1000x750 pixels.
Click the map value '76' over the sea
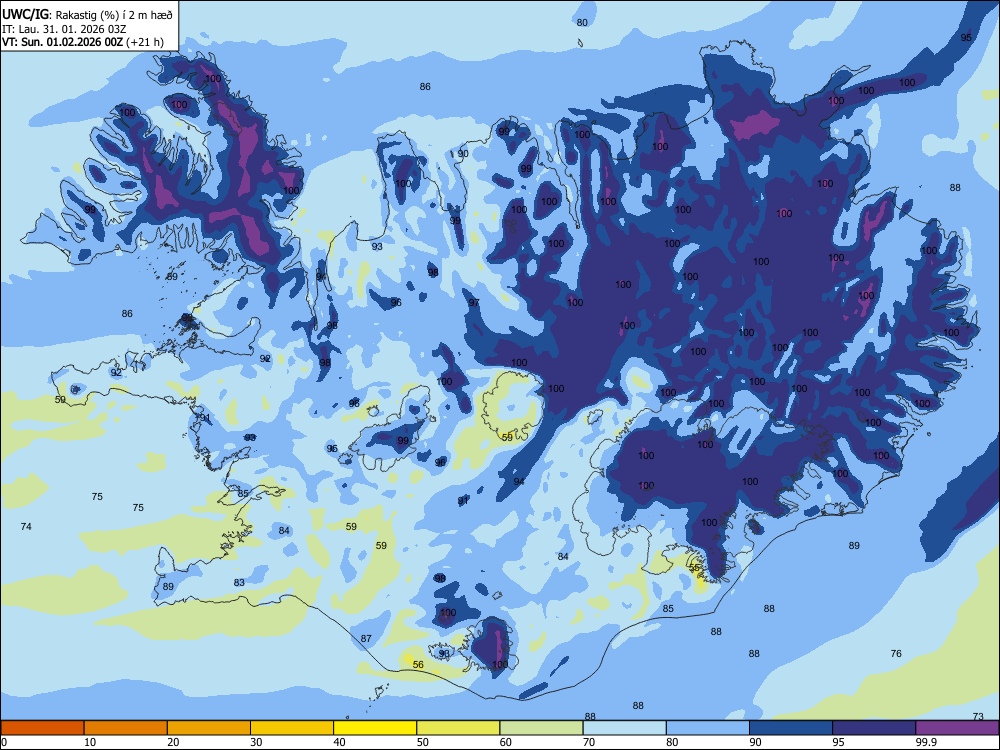pyautogui.click(x=896, y=653)
